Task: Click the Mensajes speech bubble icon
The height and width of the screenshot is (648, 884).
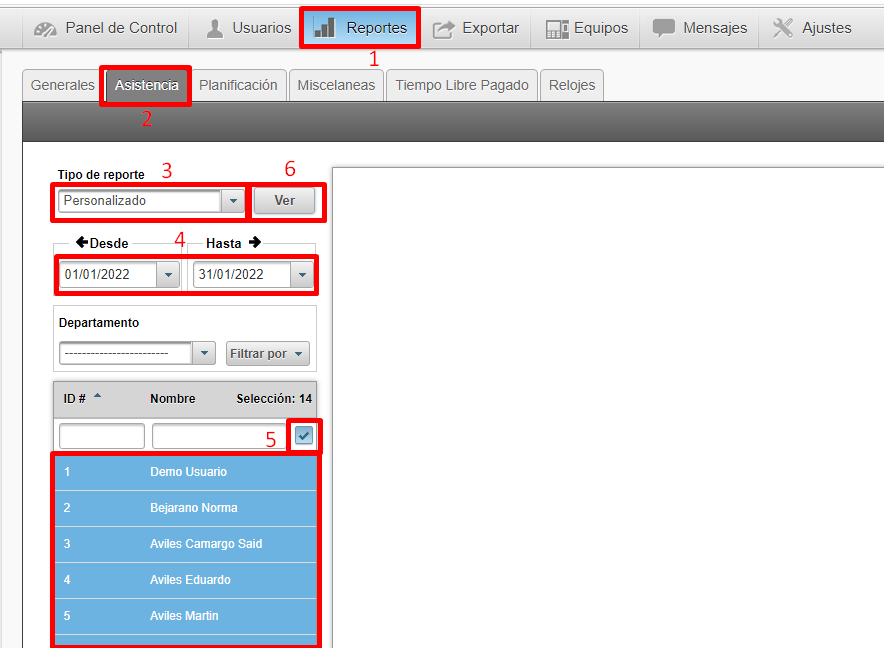Action: (x=664, y=28)
